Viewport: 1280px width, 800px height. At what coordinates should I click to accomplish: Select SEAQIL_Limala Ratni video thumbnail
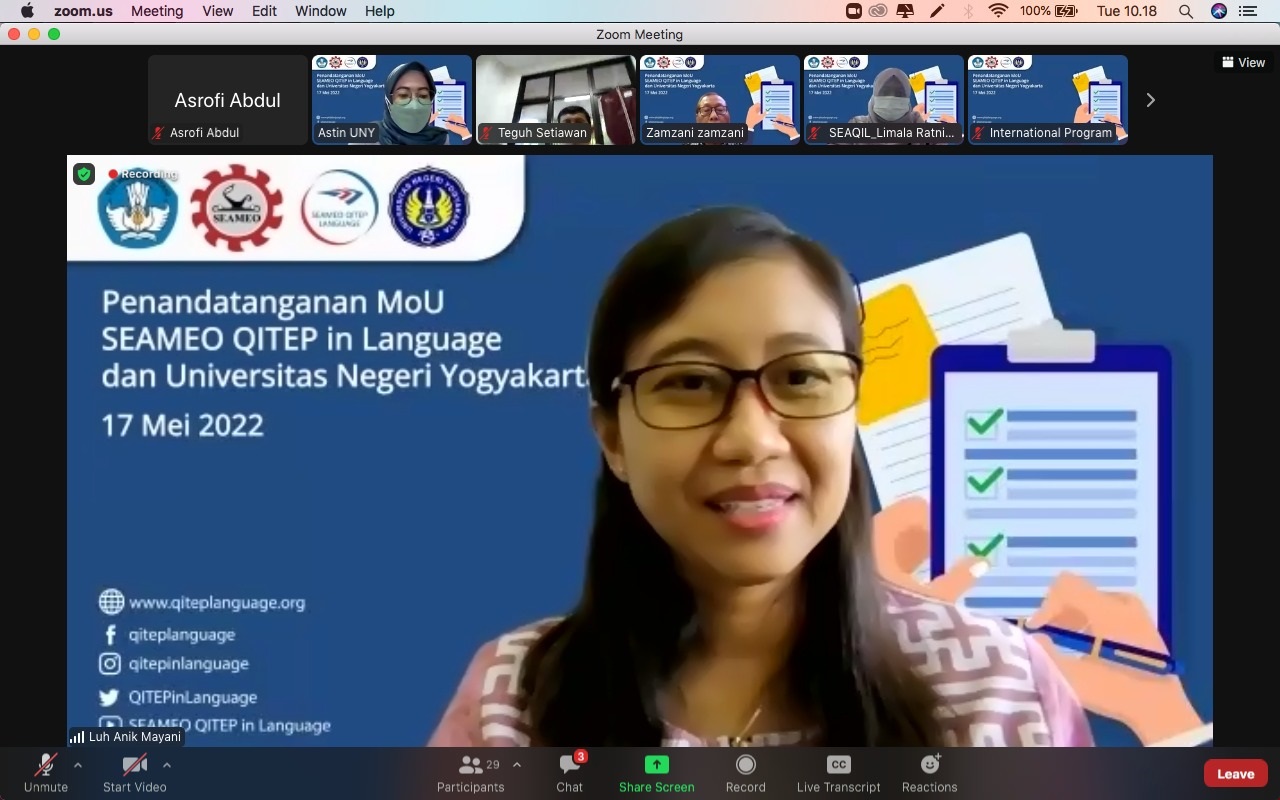pos(884,100)
